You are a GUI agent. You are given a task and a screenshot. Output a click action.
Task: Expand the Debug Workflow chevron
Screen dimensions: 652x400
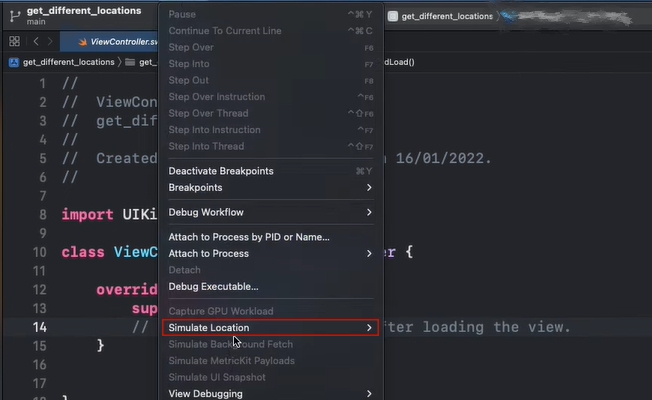(369, 212)
